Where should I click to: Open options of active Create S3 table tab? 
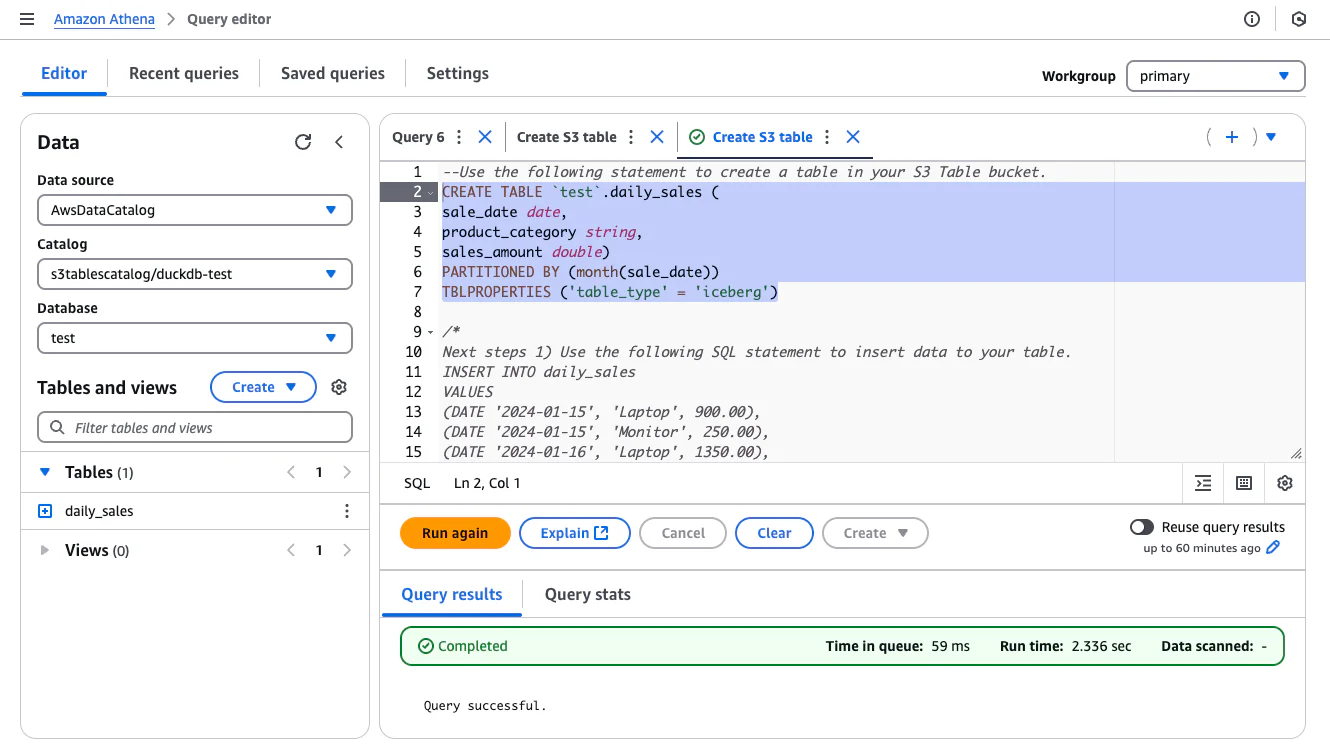(827, 137)
